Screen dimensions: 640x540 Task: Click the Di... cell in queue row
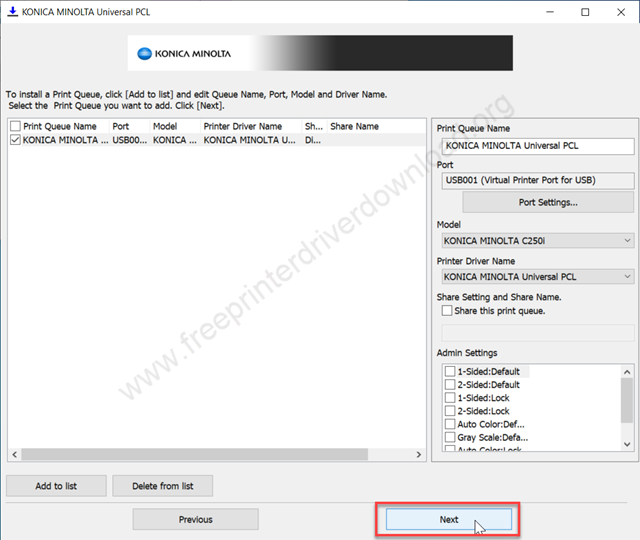tap(313, 140)
